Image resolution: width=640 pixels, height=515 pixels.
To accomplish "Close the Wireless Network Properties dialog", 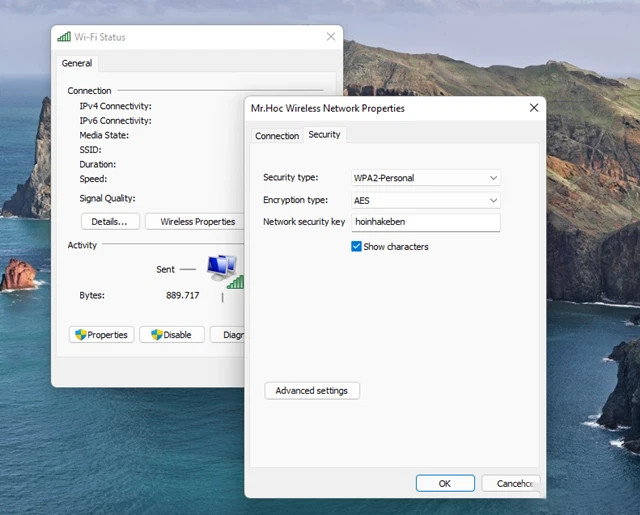I will point(534,108).
